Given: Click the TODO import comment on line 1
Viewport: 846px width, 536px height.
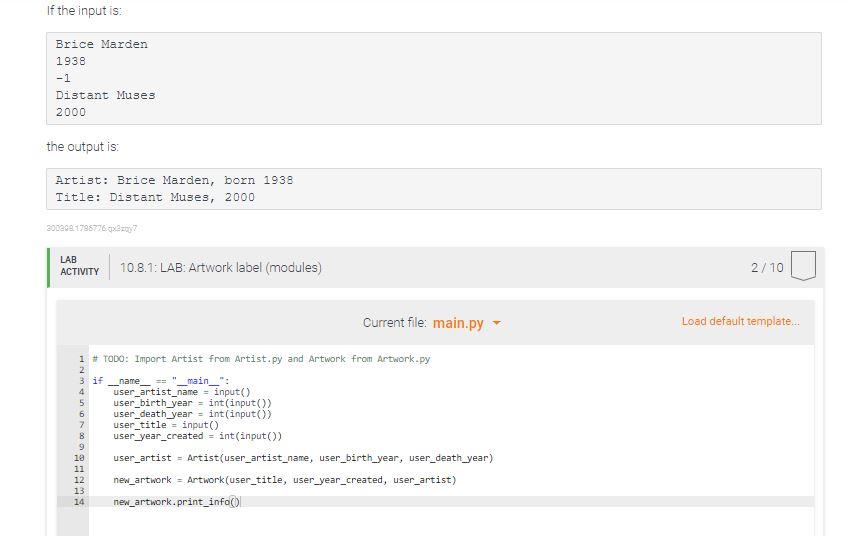Looking at the screenshot, I should [261, 359].
